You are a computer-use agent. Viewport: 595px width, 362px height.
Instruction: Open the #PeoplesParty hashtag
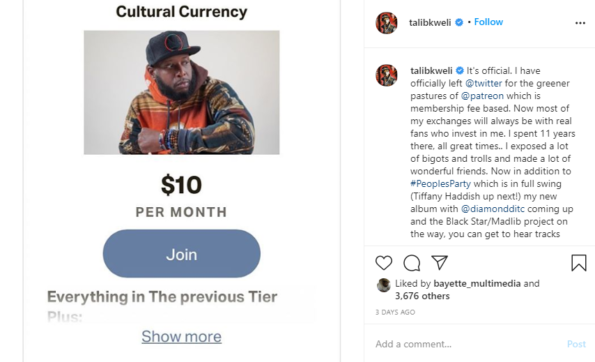click(441, 184)
